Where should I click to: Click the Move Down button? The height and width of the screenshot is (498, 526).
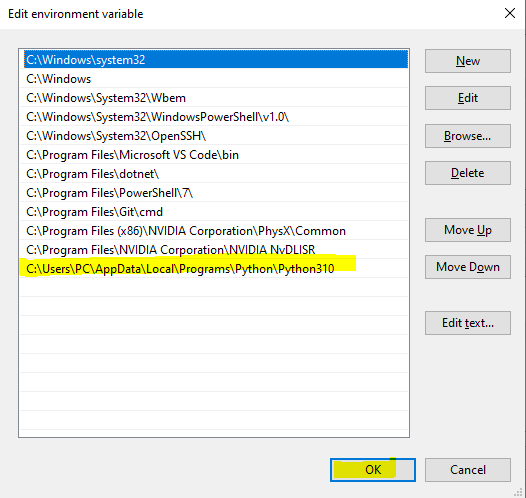coord(468,267)
